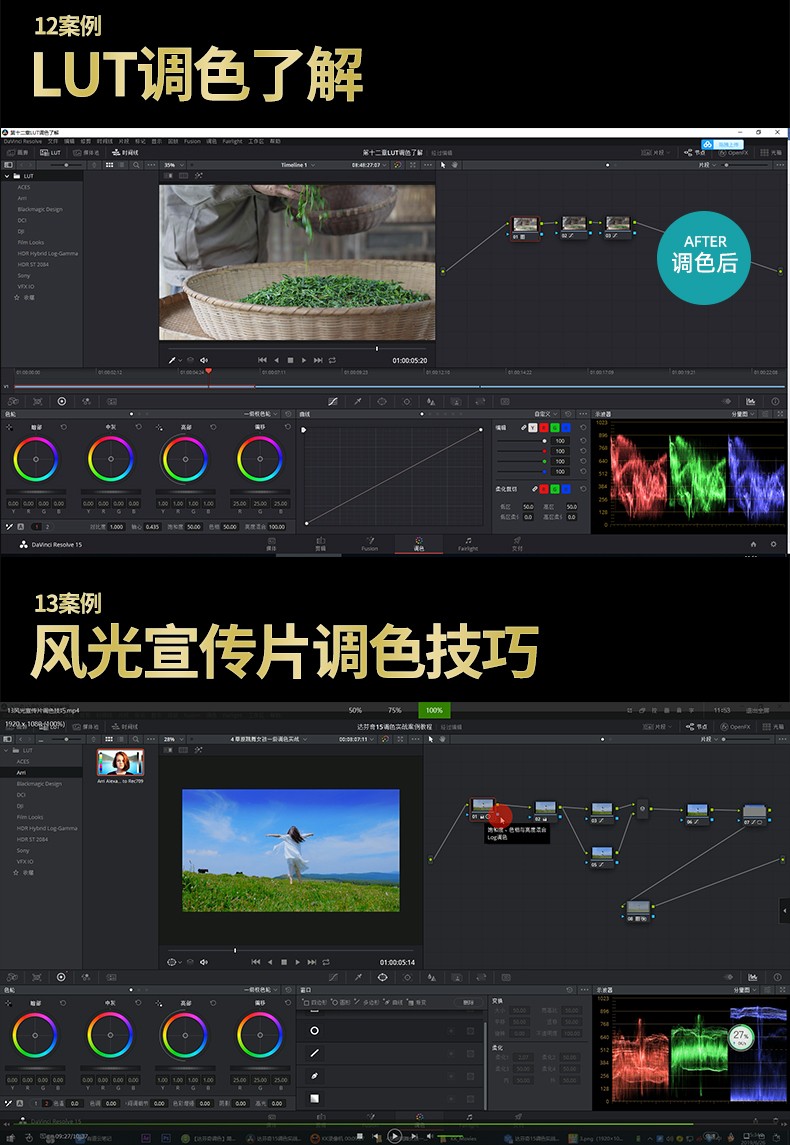Open project settings gear in tea-leaf window footer
The width and height of the screenshot is (790, 1145).
click(x=773, y=545)
